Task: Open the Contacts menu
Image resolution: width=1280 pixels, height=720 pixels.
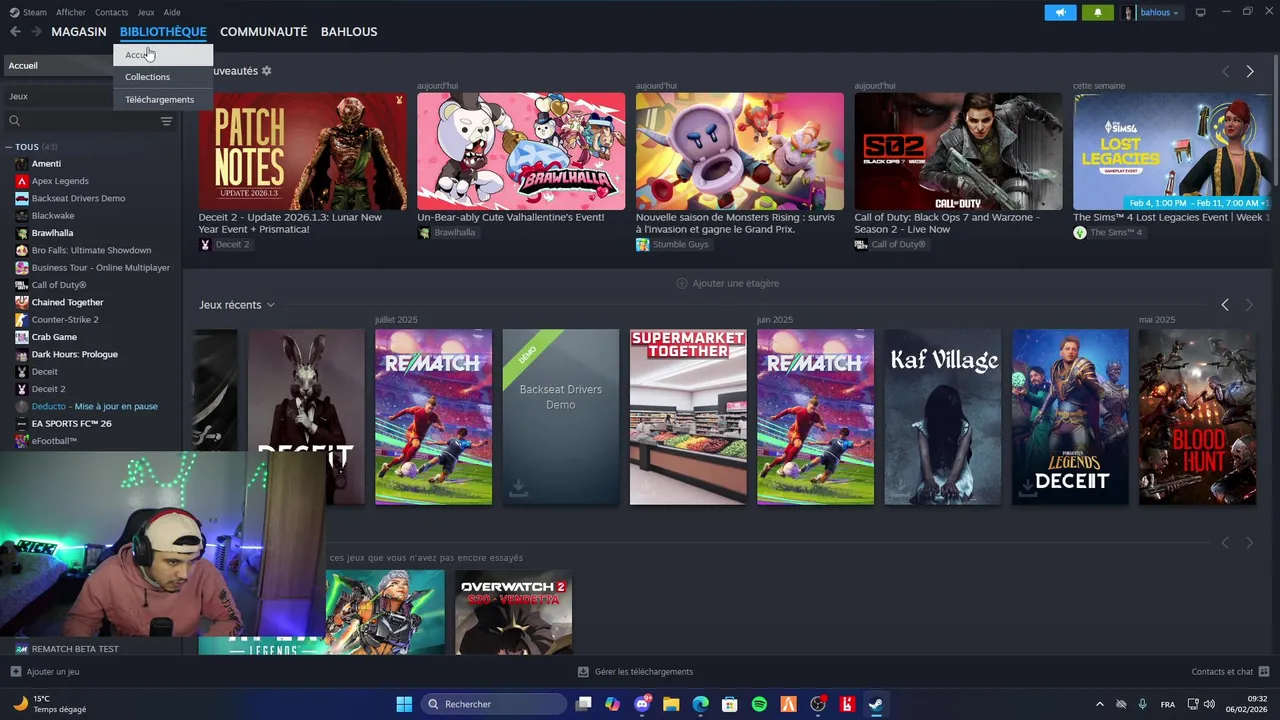Action: [111, 12]
